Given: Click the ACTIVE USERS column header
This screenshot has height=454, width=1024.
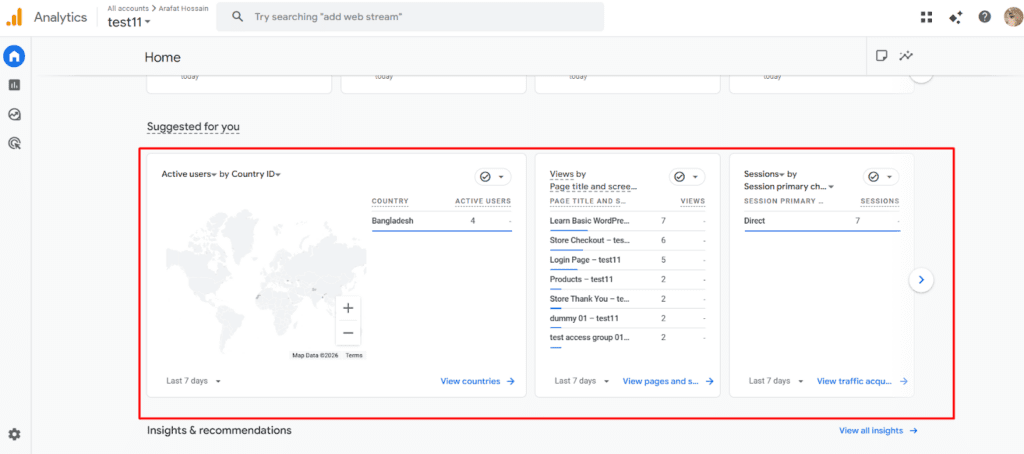Looking at the screenshot, I should (483, 201).
